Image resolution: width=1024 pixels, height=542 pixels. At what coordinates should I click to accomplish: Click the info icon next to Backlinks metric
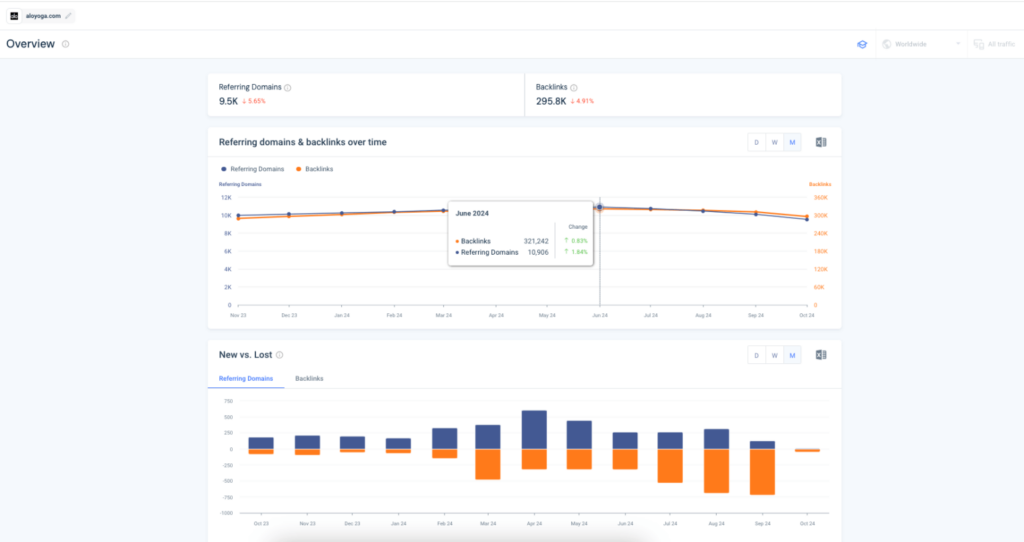574,88
